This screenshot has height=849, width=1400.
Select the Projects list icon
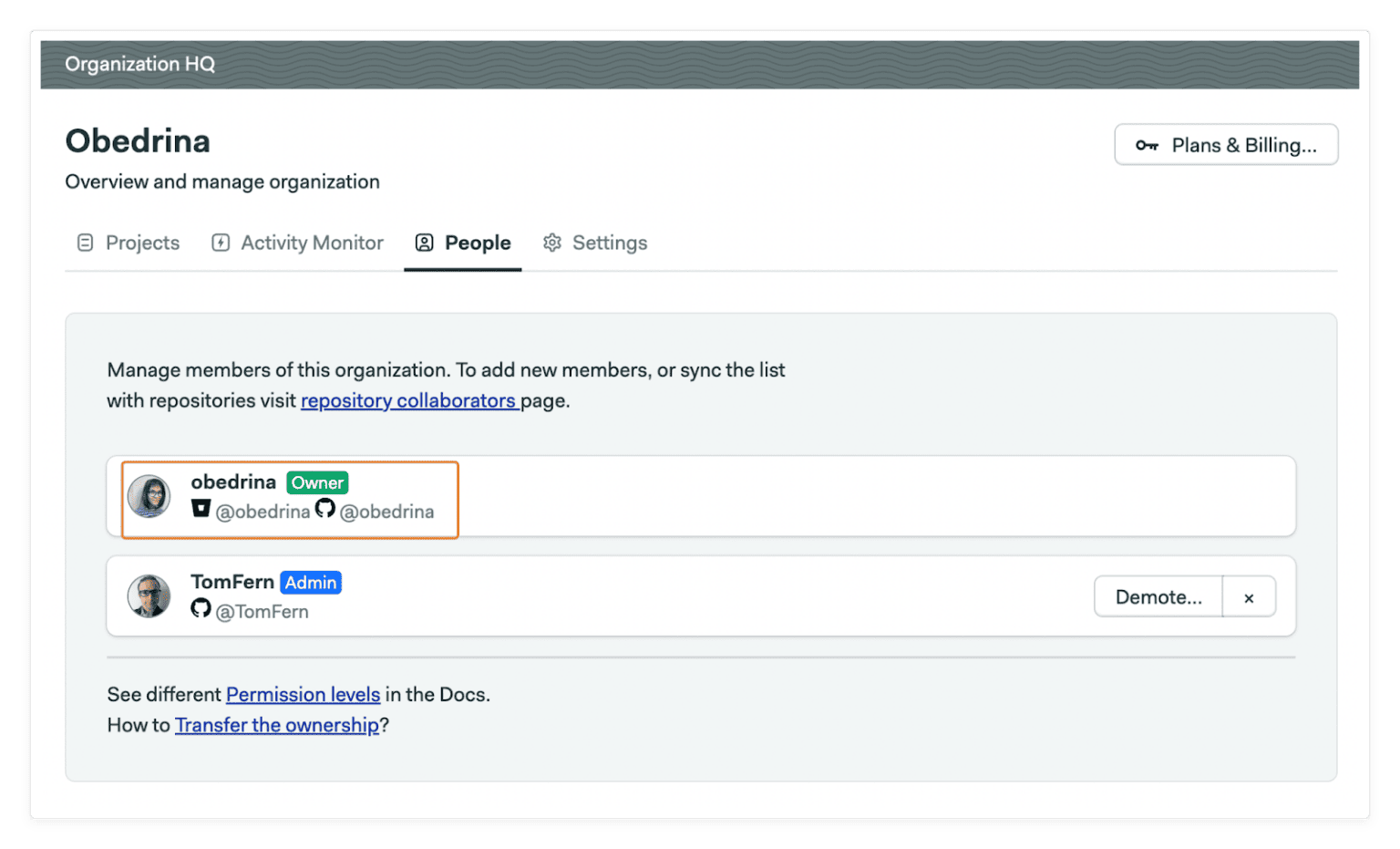(85, 243)
